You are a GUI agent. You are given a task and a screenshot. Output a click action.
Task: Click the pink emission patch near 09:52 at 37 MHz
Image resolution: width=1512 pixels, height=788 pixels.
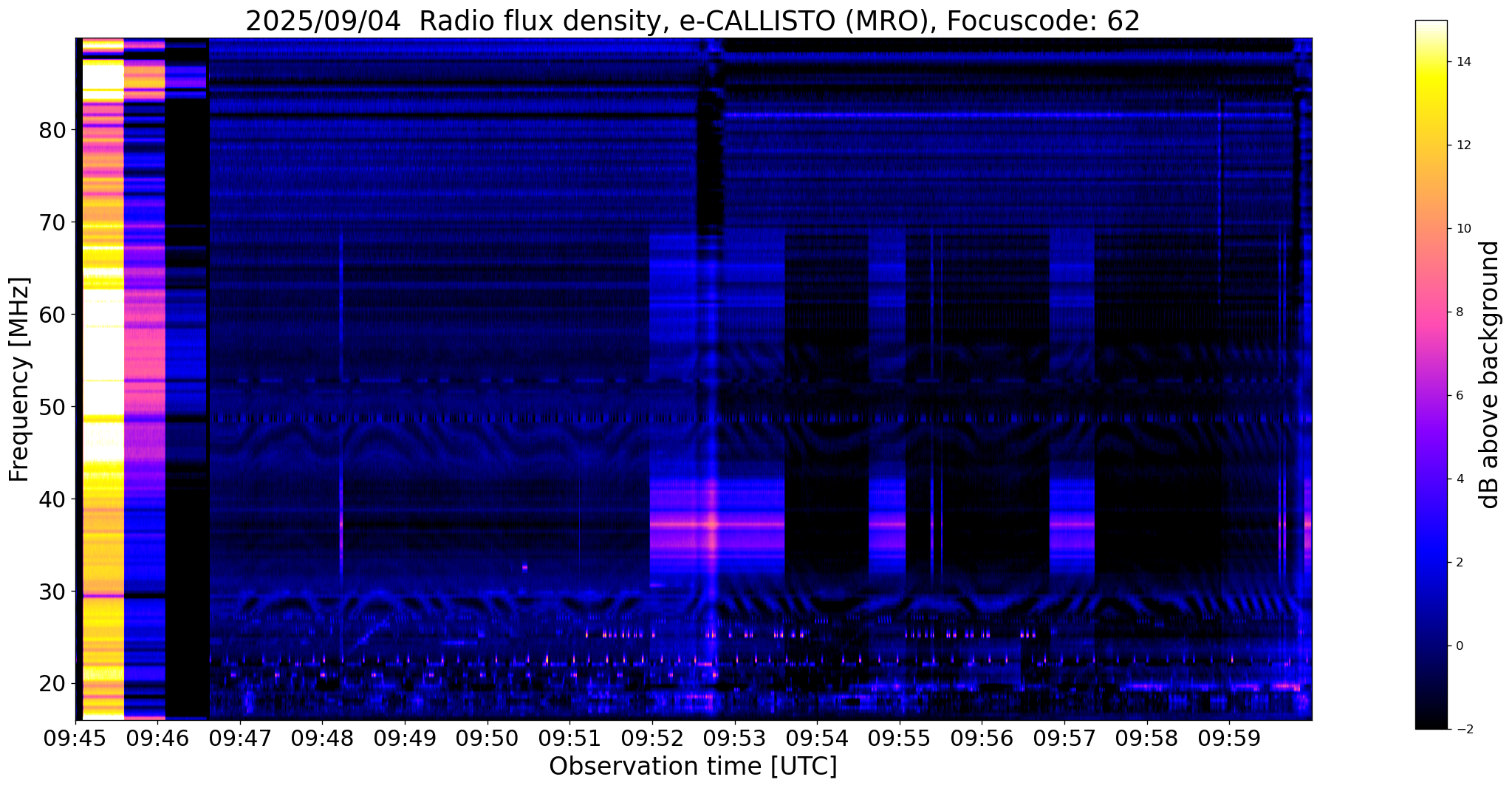(716, 524)
